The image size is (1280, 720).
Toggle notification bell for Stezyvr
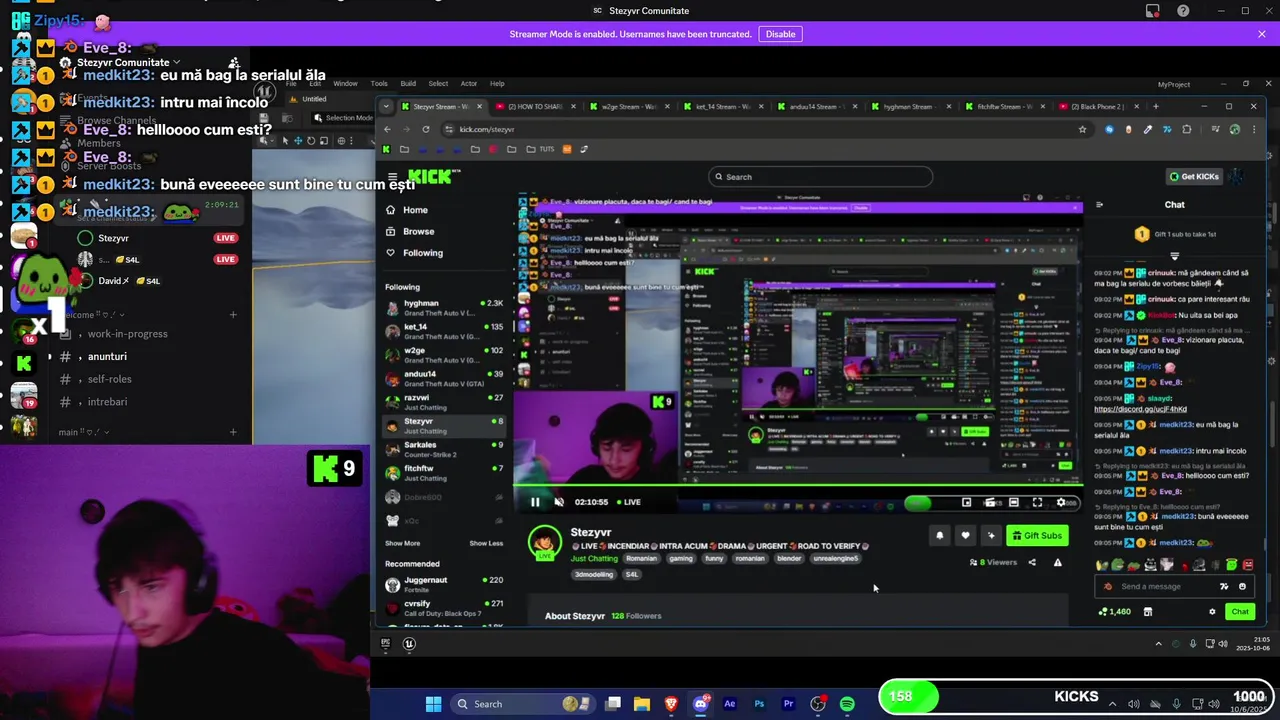click(939, 536)
